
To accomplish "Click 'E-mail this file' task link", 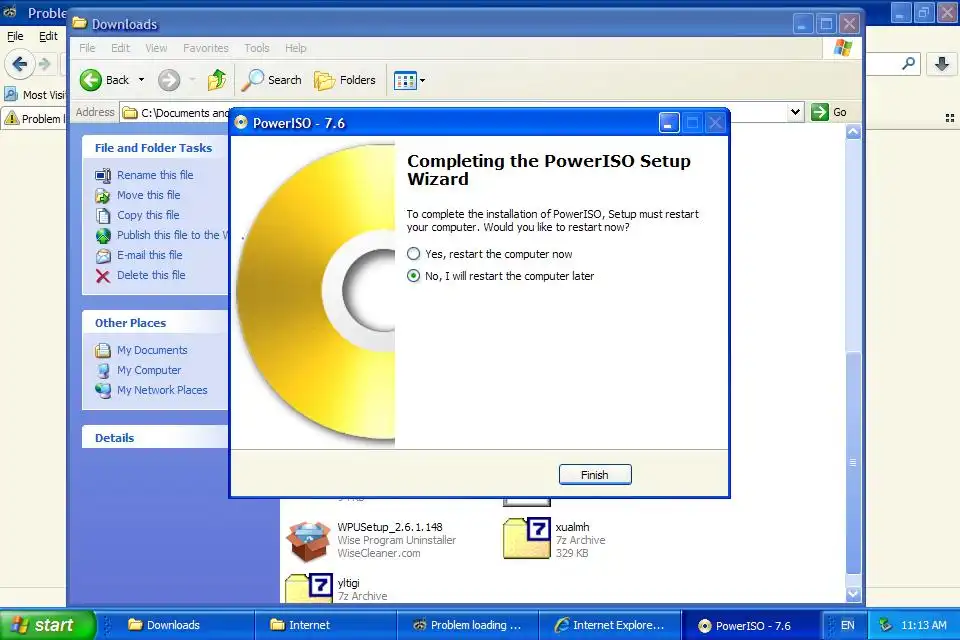I will (149, 255).
